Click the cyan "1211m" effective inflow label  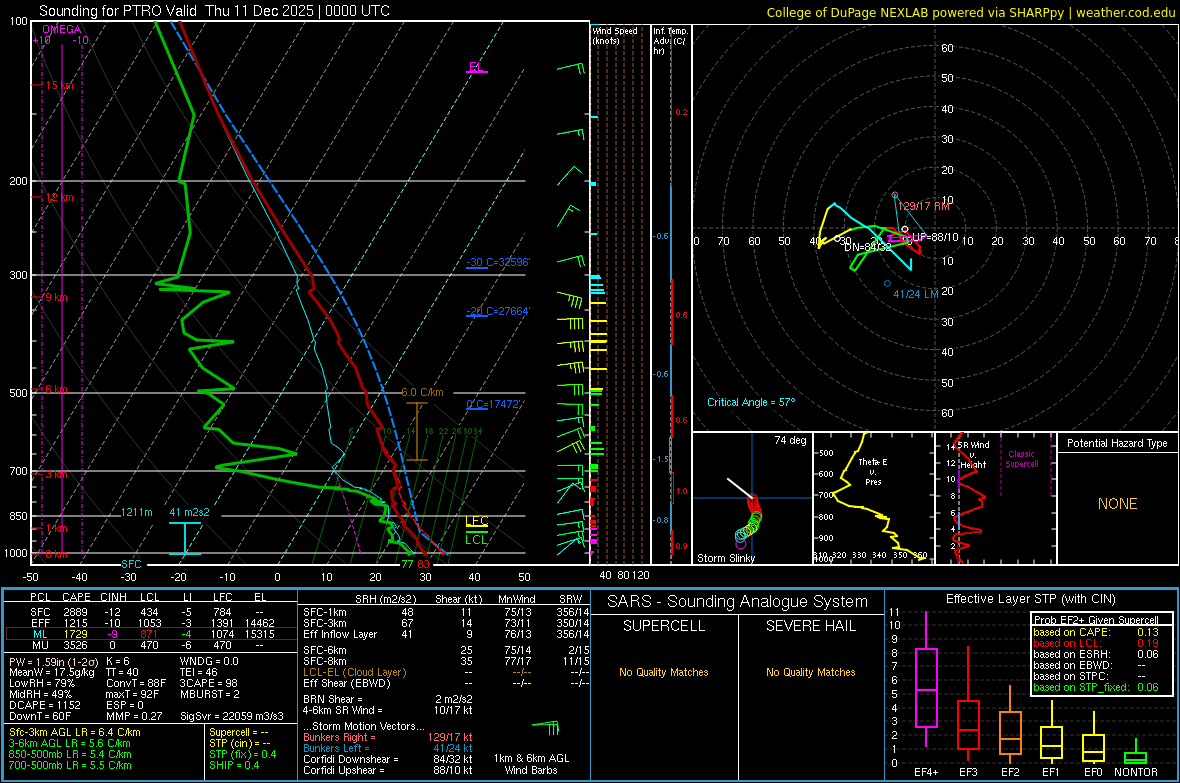click(x=137, y=512)
